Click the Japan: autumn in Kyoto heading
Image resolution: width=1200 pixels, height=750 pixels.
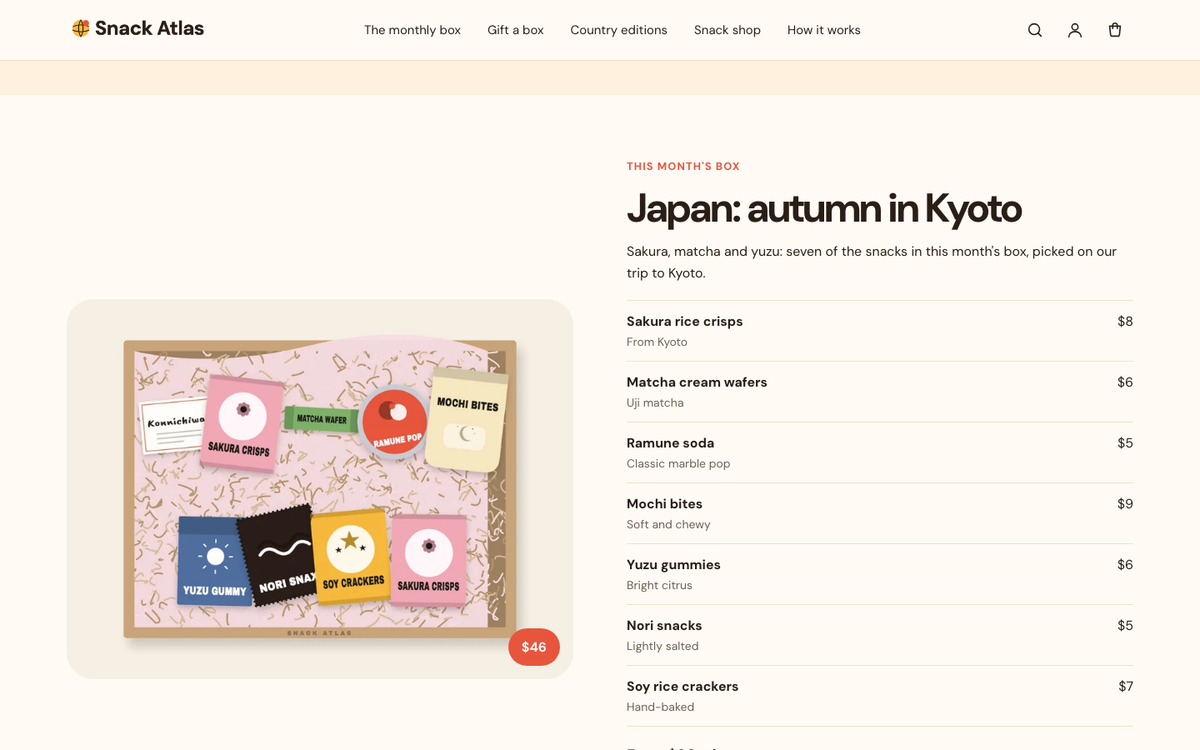[x=824, y=208]
